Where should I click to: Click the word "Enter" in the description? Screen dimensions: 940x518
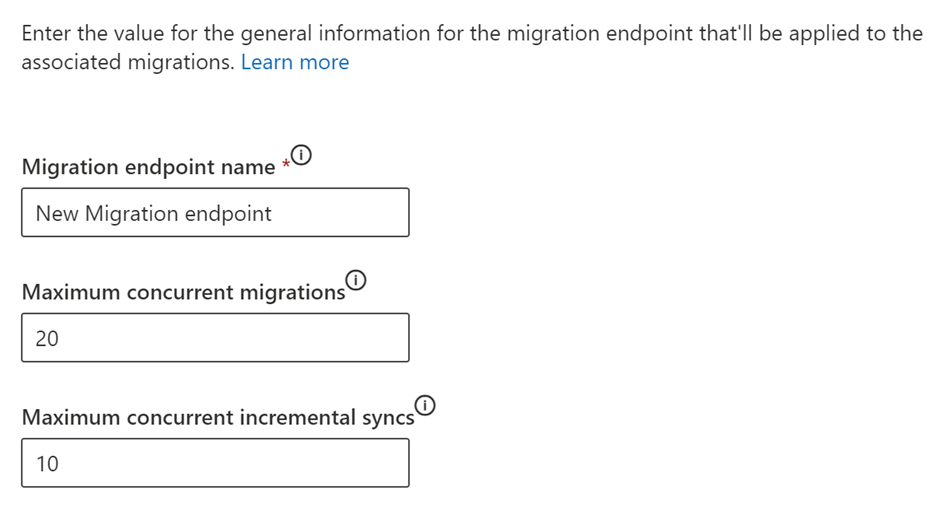tap(48, 33)
